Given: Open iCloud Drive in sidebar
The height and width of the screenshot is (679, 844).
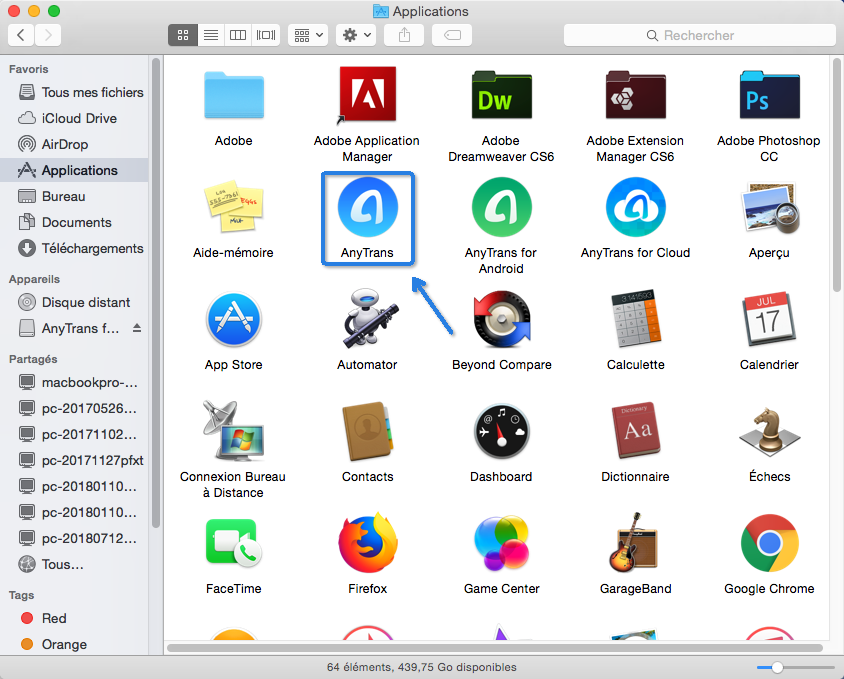Looking at the screenshot, I should pos(74,118).
